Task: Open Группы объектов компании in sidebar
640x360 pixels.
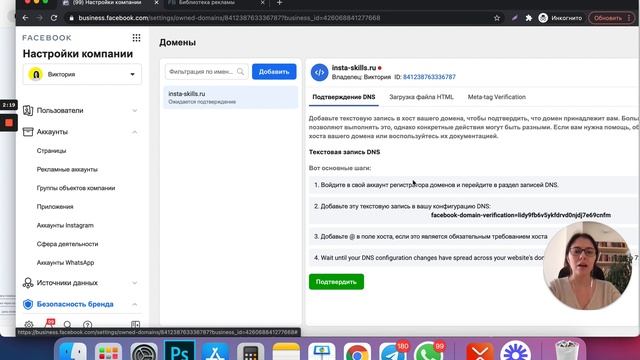Action: 76,188
